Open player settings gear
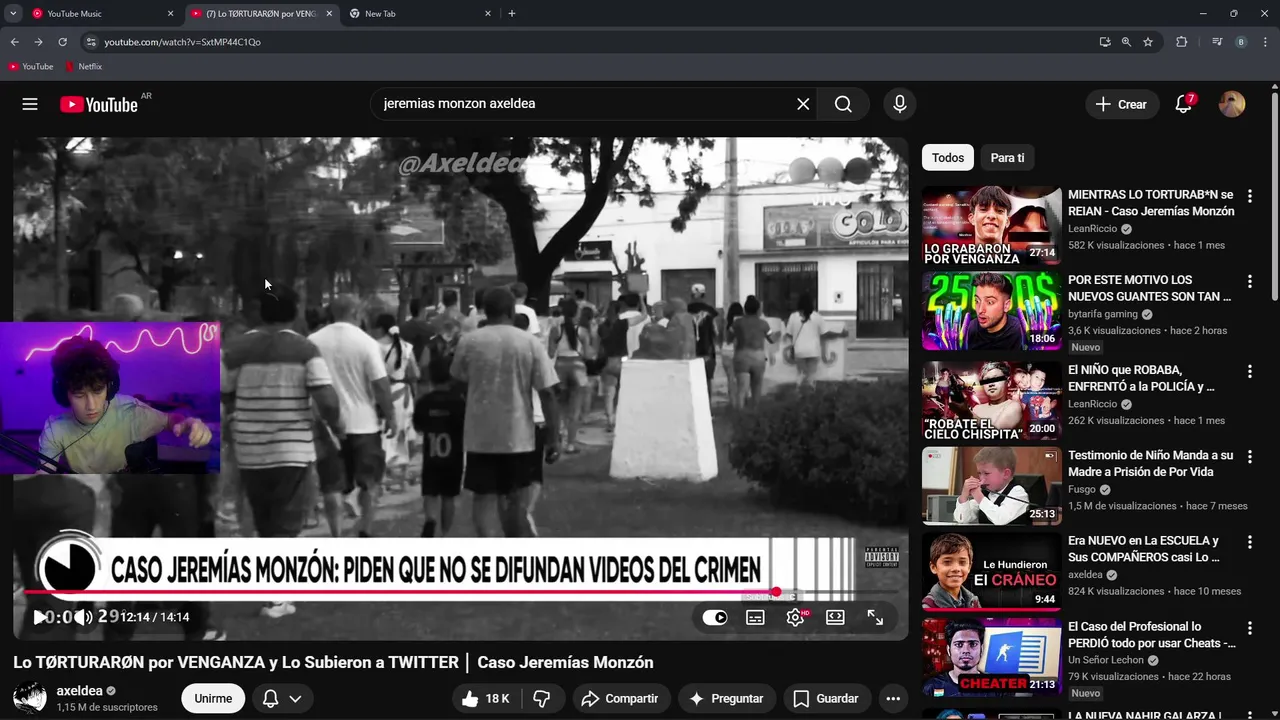Screen dimensions: 1280x720 pyautogui.click(x=796, y=618)
